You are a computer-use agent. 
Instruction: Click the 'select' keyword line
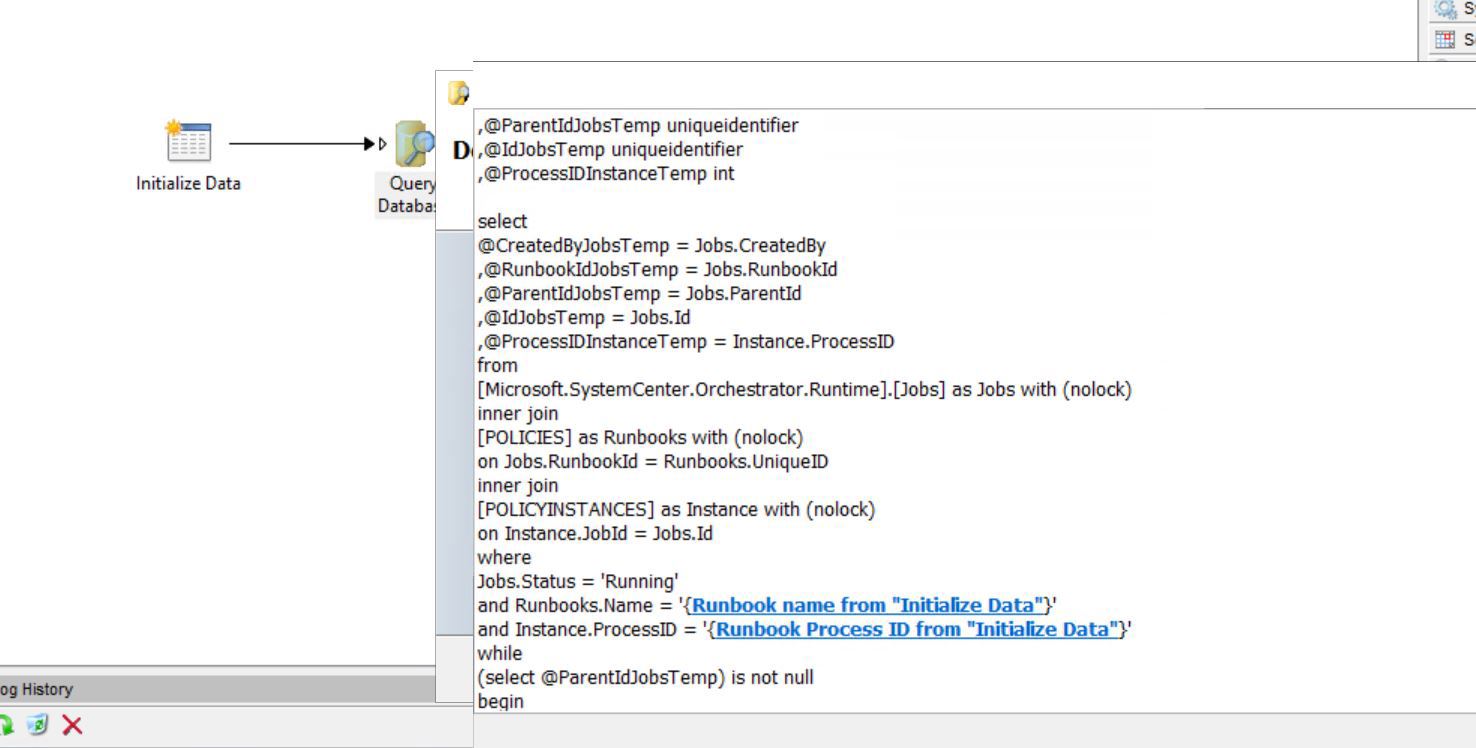pyautogui.click(x=502, y=222)
